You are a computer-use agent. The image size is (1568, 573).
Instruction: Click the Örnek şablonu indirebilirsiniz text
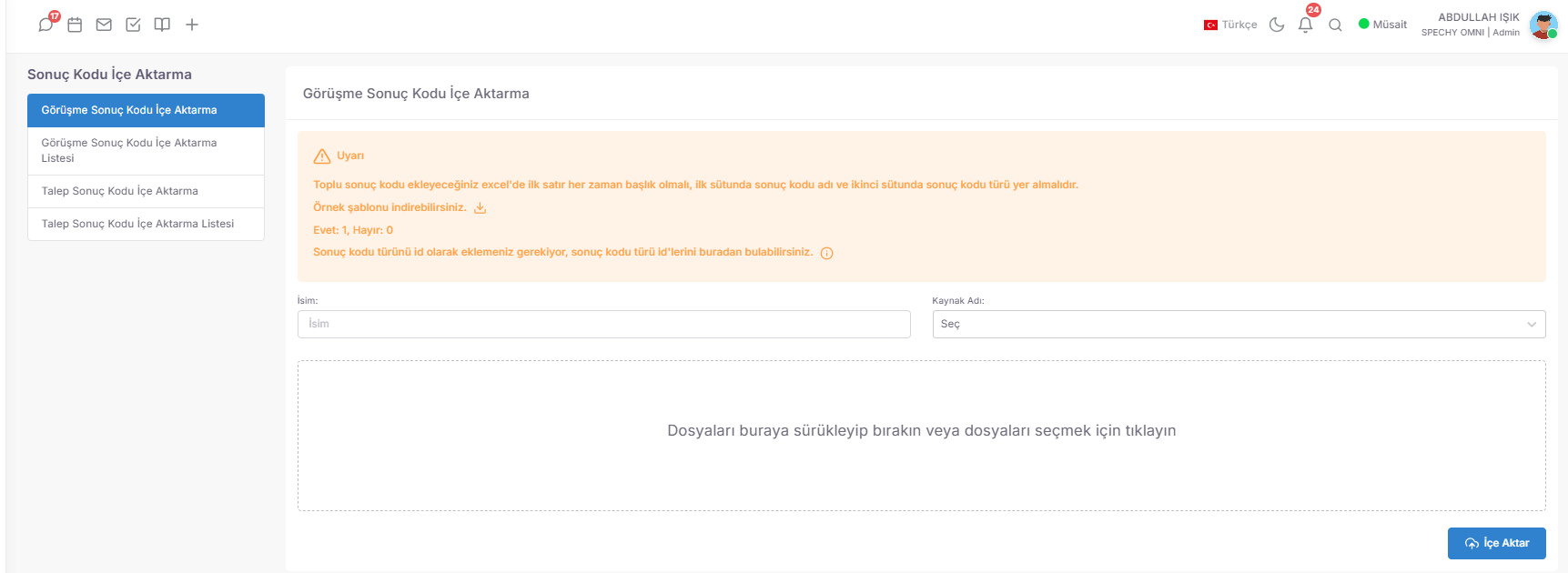[x=389, y=207]
